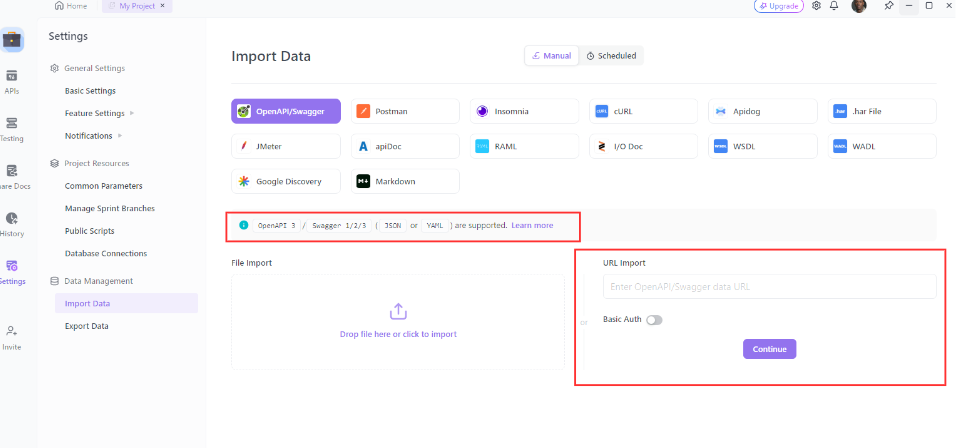Open the Home tab
This screenshot has width=972, height=448.
71,6
